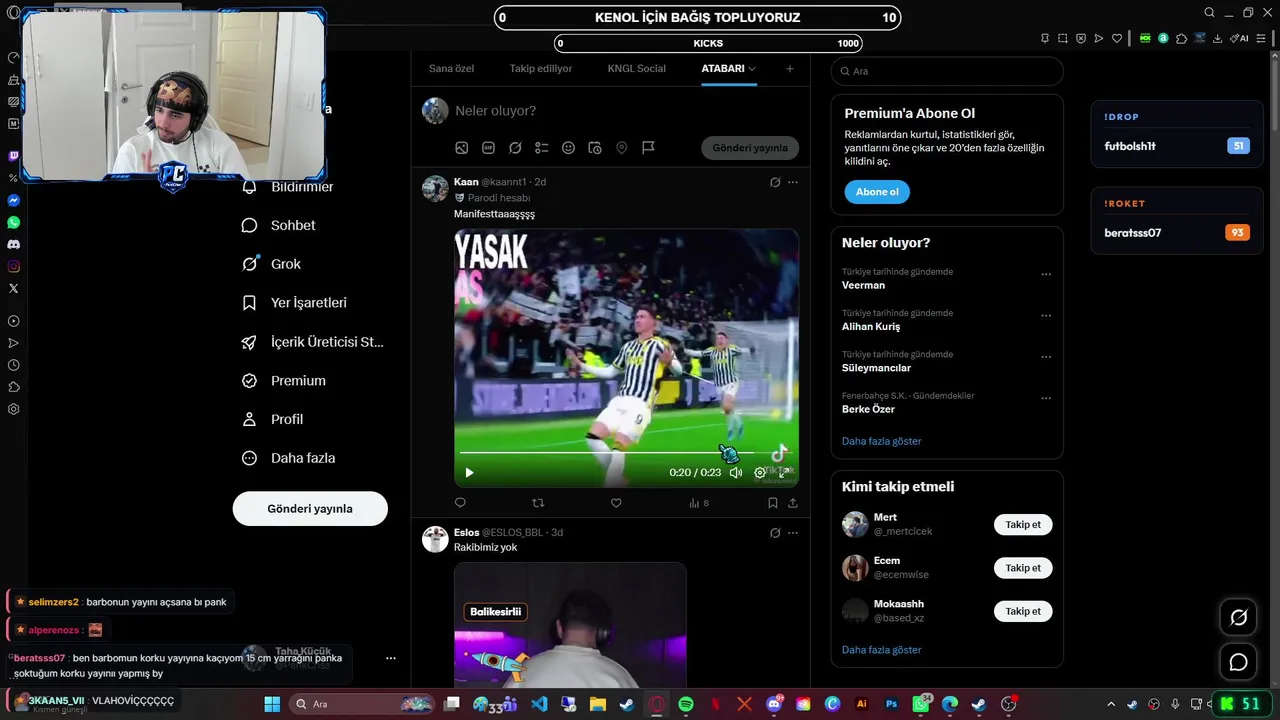Click the Windows Start button
This screenshot has height=720, width=1280.
272,704
